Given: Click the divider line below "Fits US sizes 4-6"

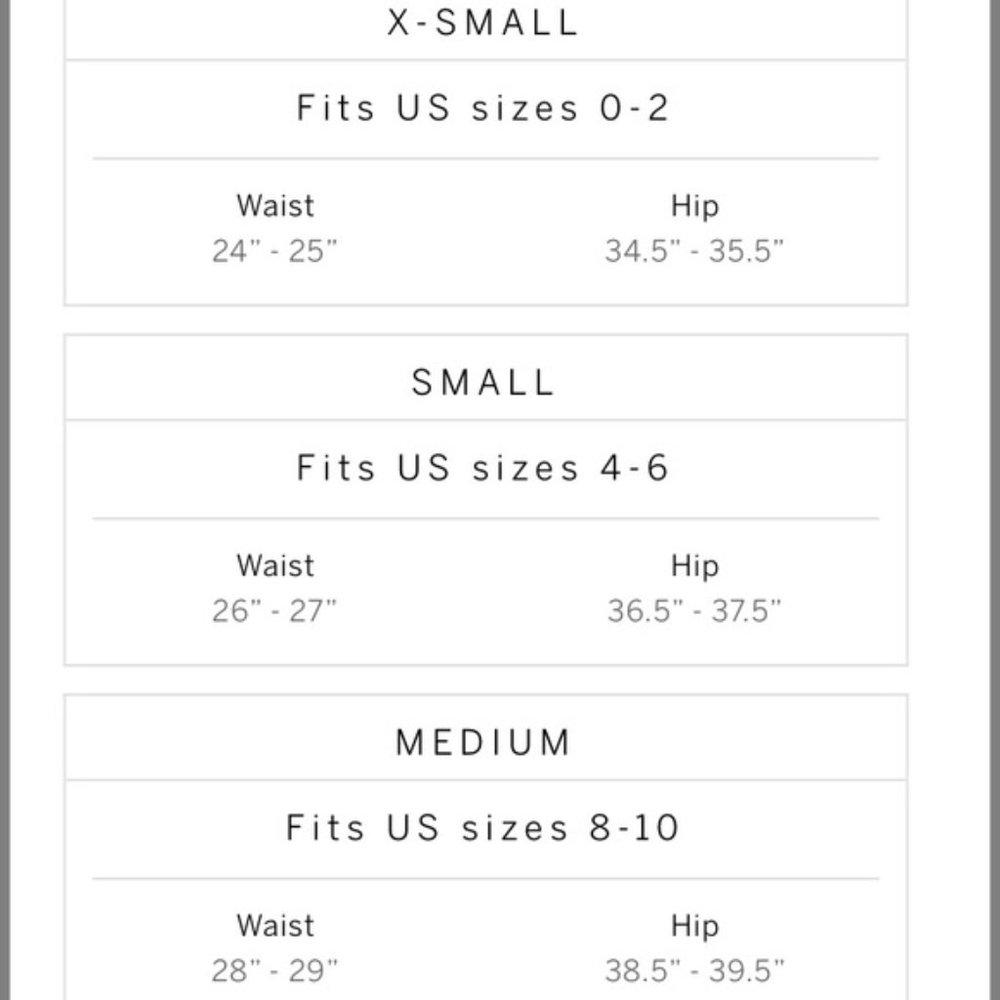Looking at the screenshot, I should point(486,518).
